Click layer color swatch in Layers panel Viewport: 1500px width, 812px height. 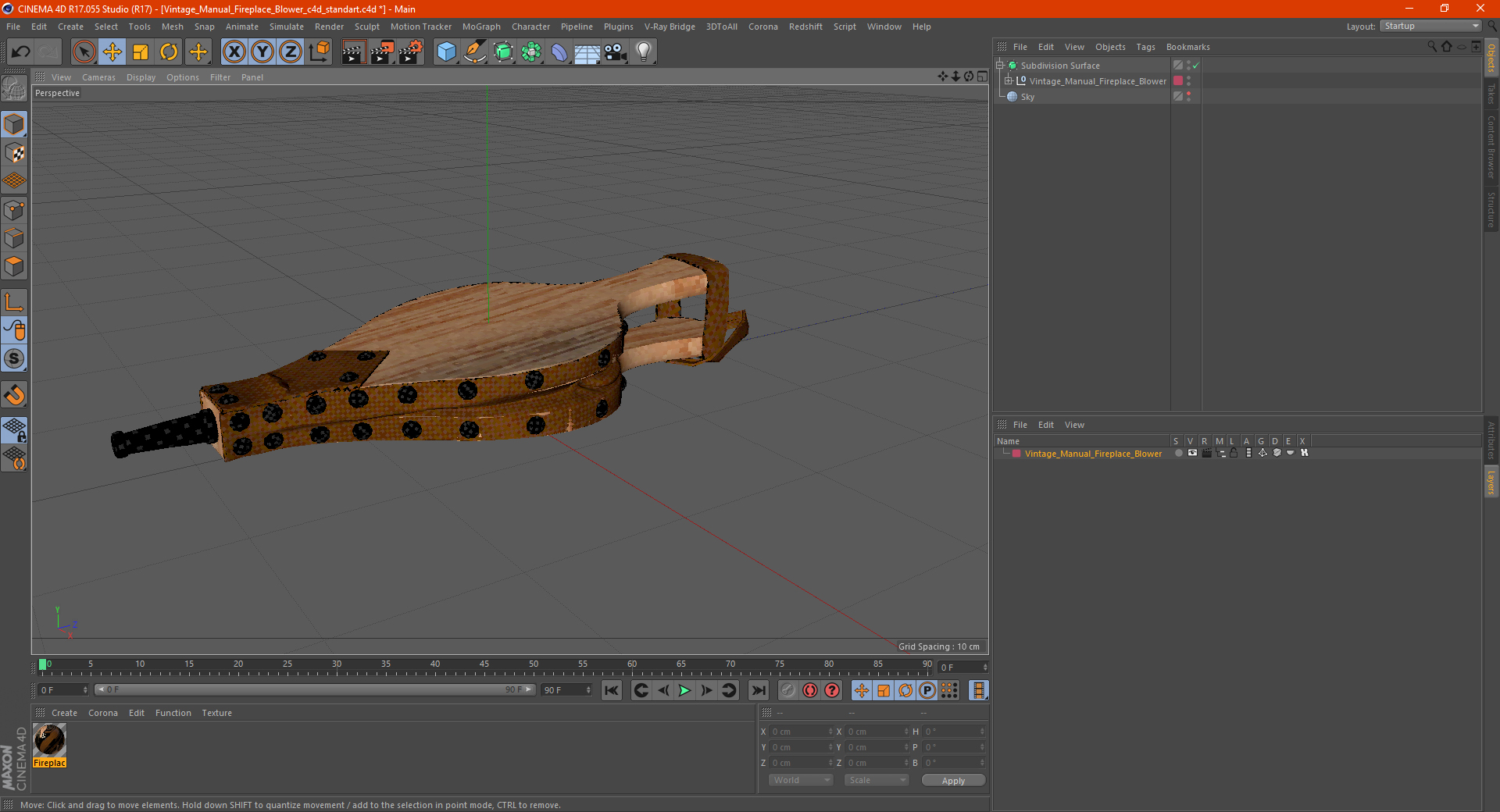(1016, 454)
